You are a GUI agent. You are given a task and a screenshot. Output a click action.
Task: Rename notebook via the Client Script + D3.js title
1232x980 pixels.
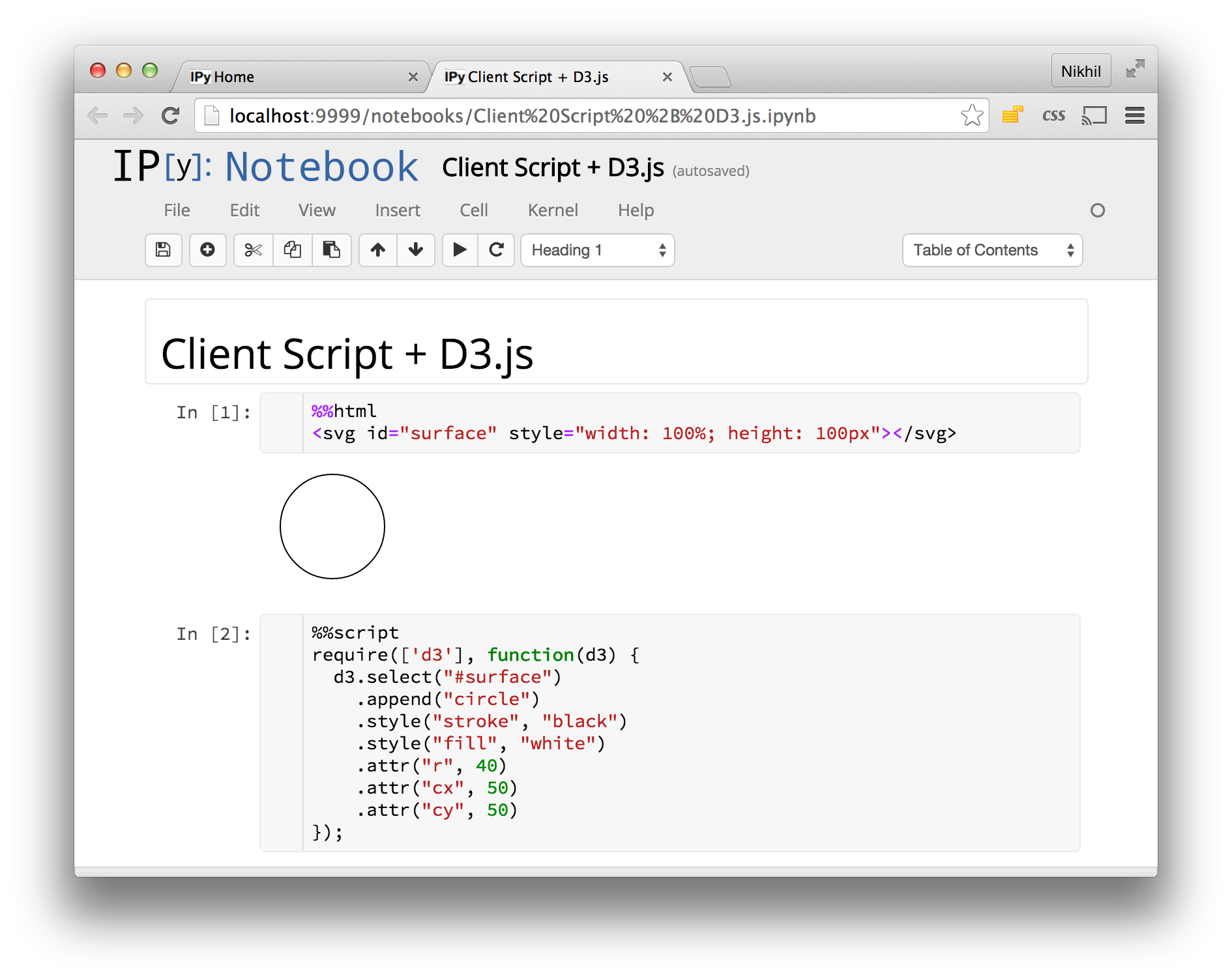[553, 168]
